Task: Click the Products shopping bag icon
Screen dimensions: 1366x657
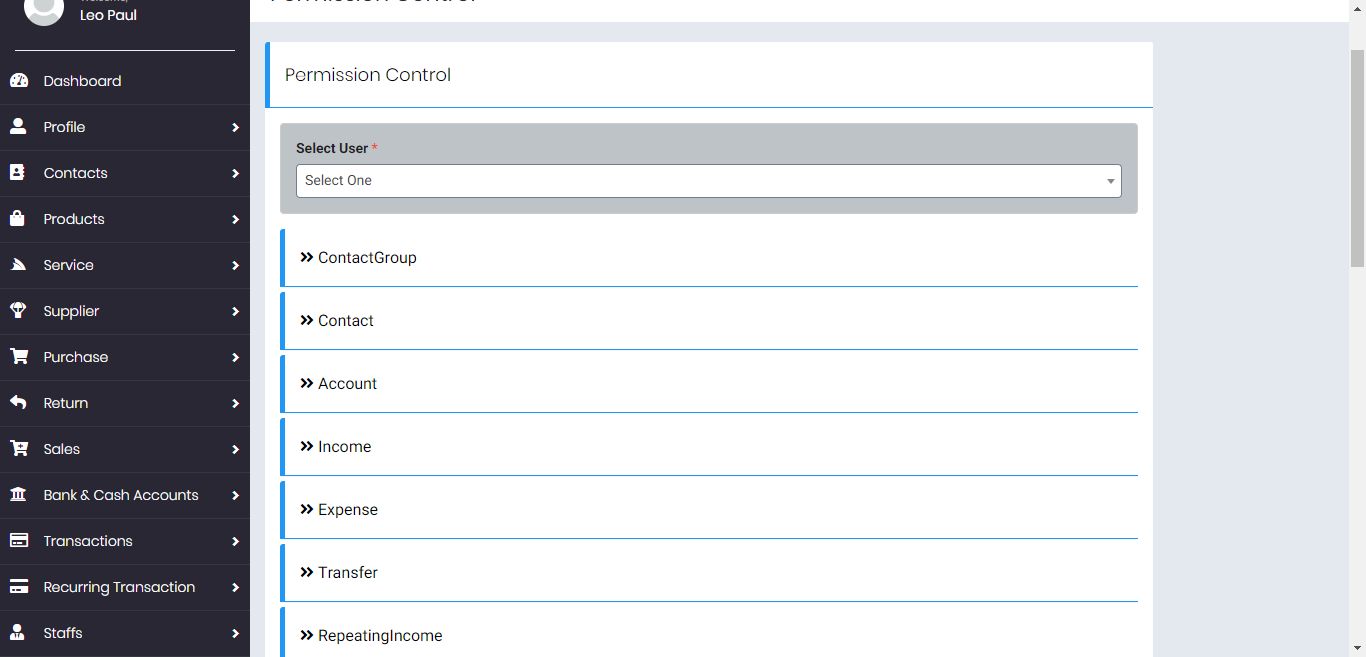Action: pos(17,219)
